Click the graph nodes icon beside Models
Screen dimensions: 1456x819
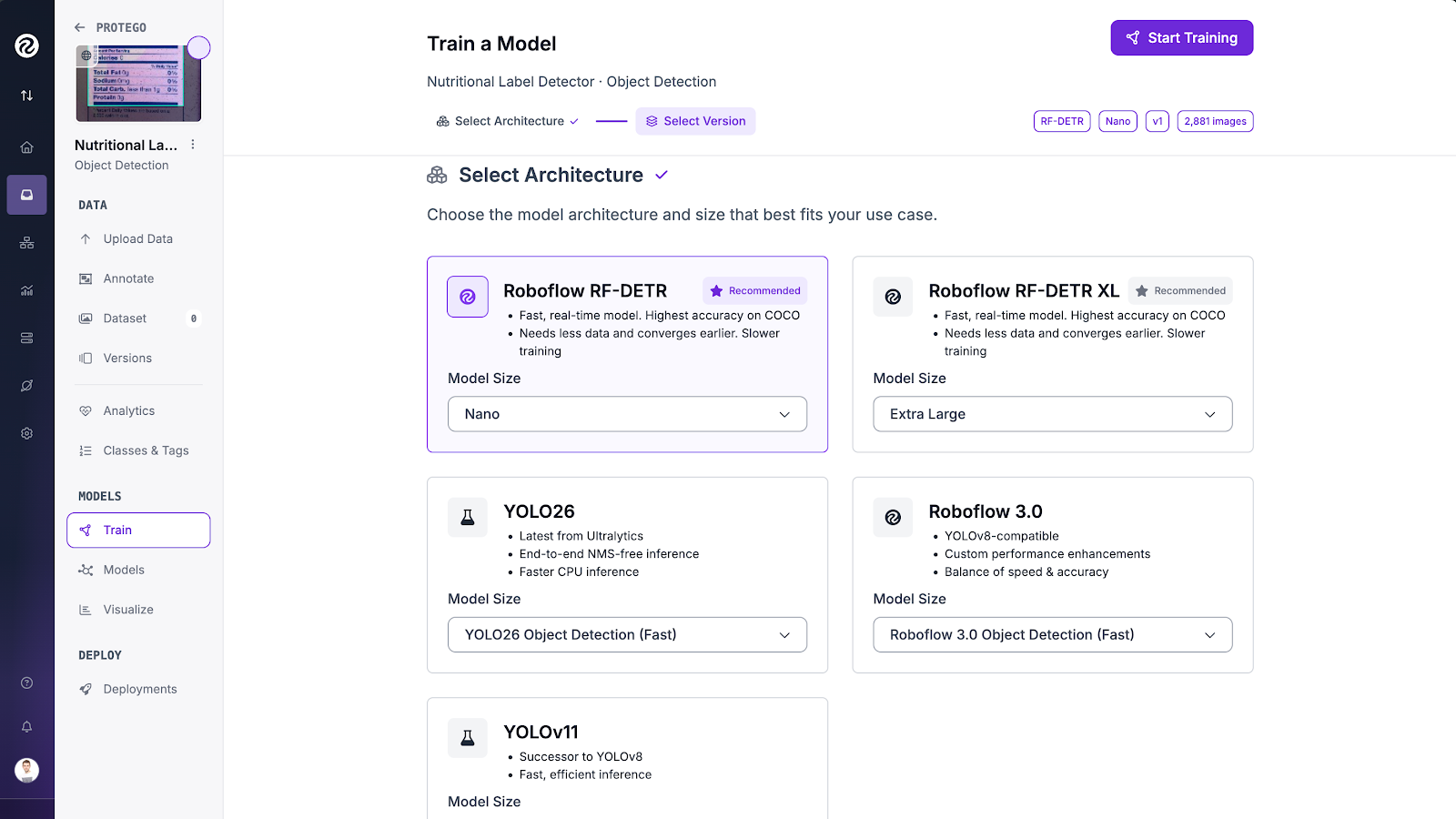tap(86, 570)
